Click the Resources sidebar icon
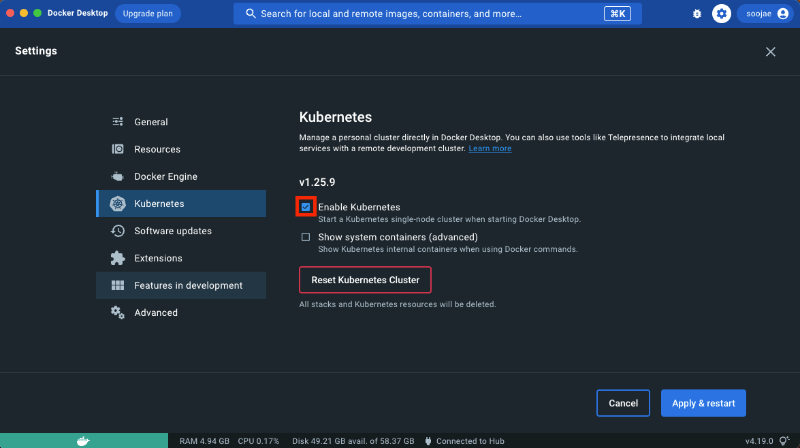Screen dimensions: 800x448 click(118, 149)
